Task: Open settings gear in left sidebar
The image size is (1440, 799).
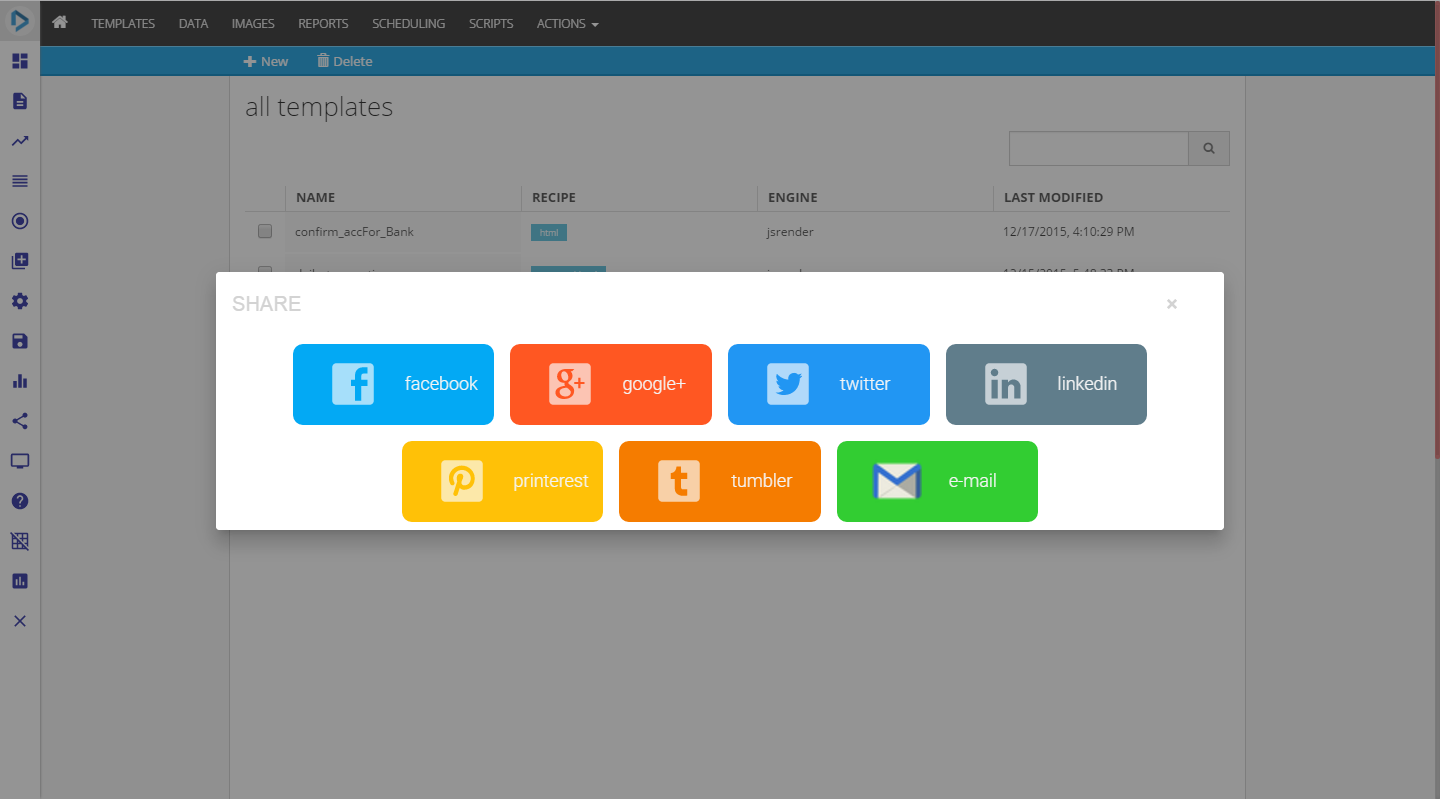Action: pyautogui.click(x=20, y=301)
